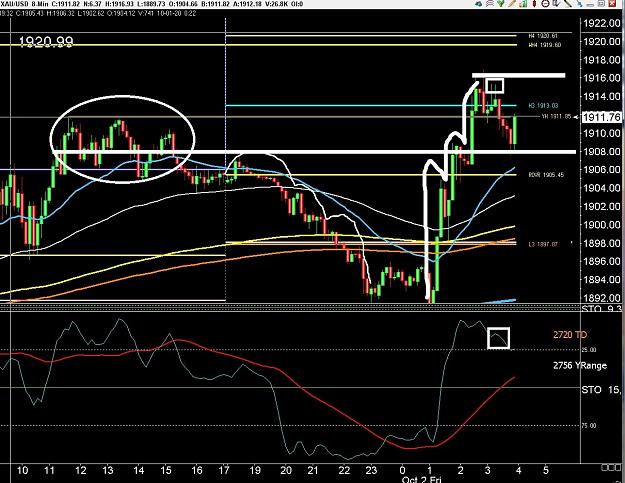Click the round clock-like toolbar icon
Viewport: 625px width, 483px height.
pos(545,4)
